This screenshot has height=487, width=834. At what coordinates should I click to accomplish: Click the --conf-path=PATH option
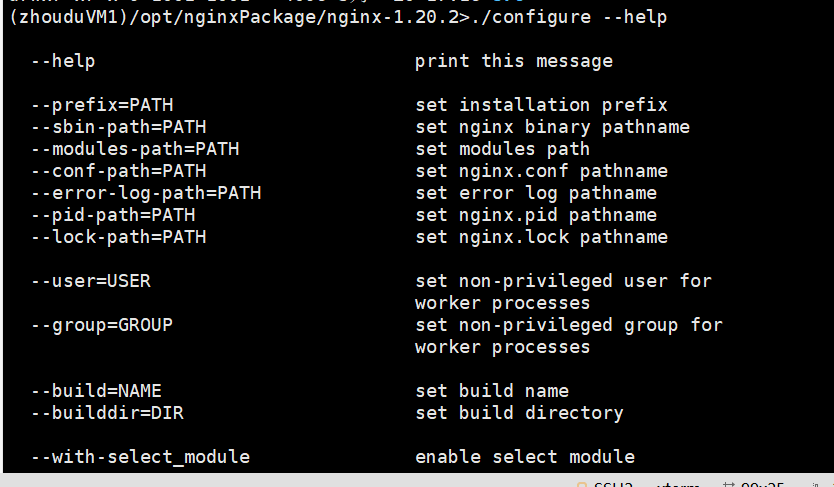point(118,171)
